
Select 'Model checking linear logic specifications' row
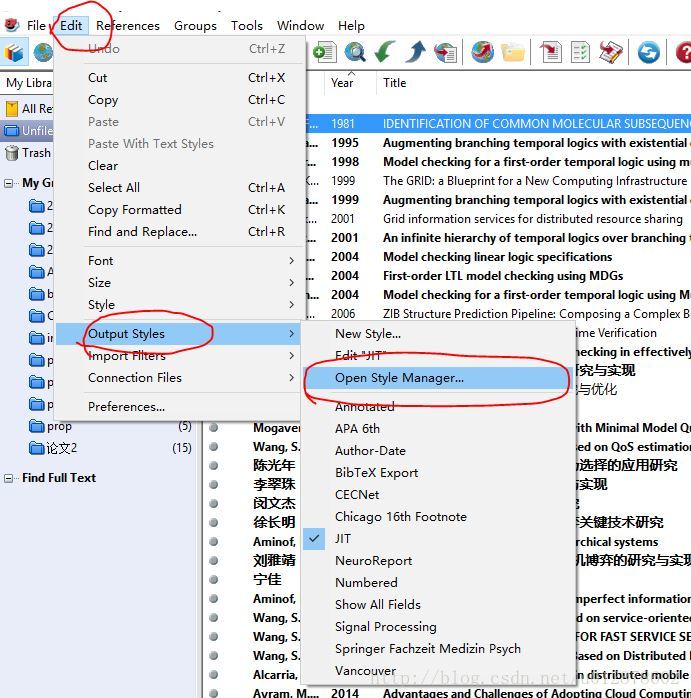coord(499,256)
